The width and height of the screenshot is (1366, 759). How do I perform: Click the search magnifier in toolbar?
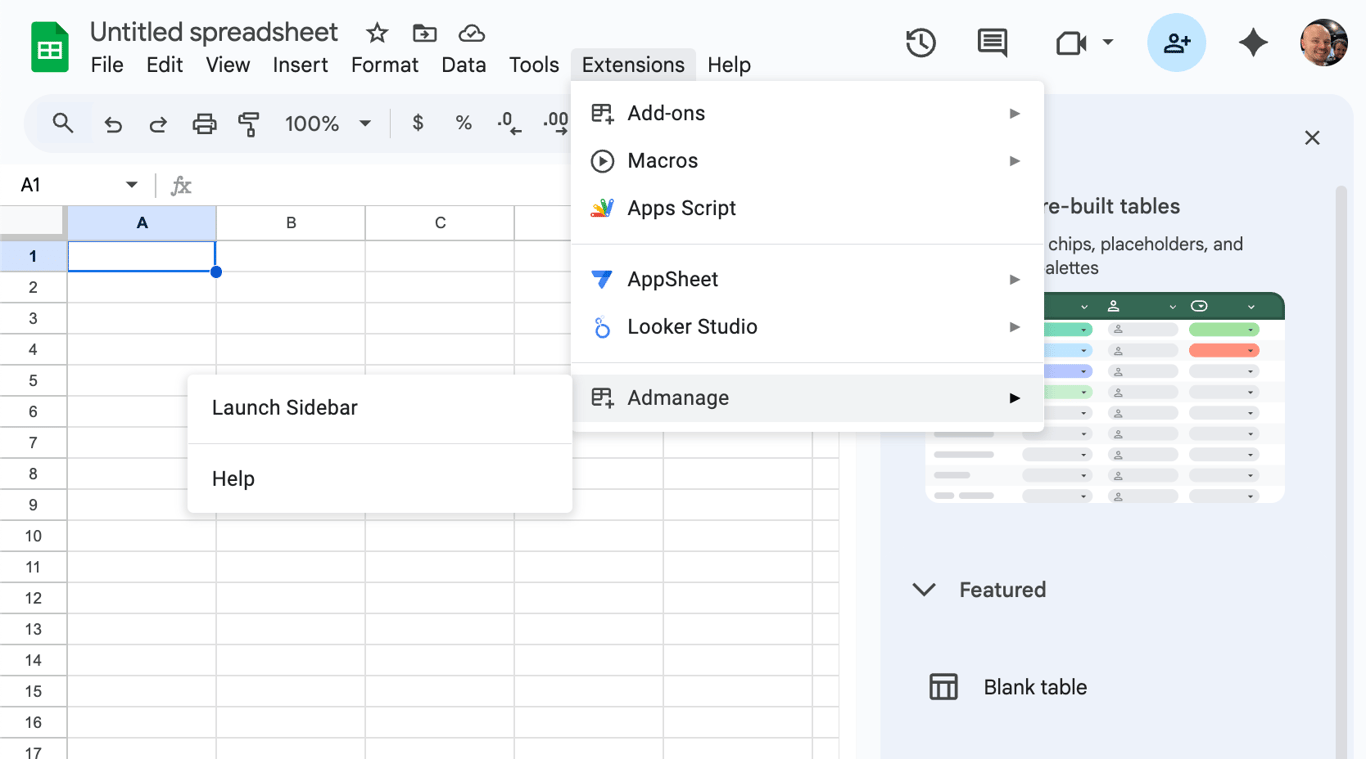pyautogui.click(x=63, y=123)
